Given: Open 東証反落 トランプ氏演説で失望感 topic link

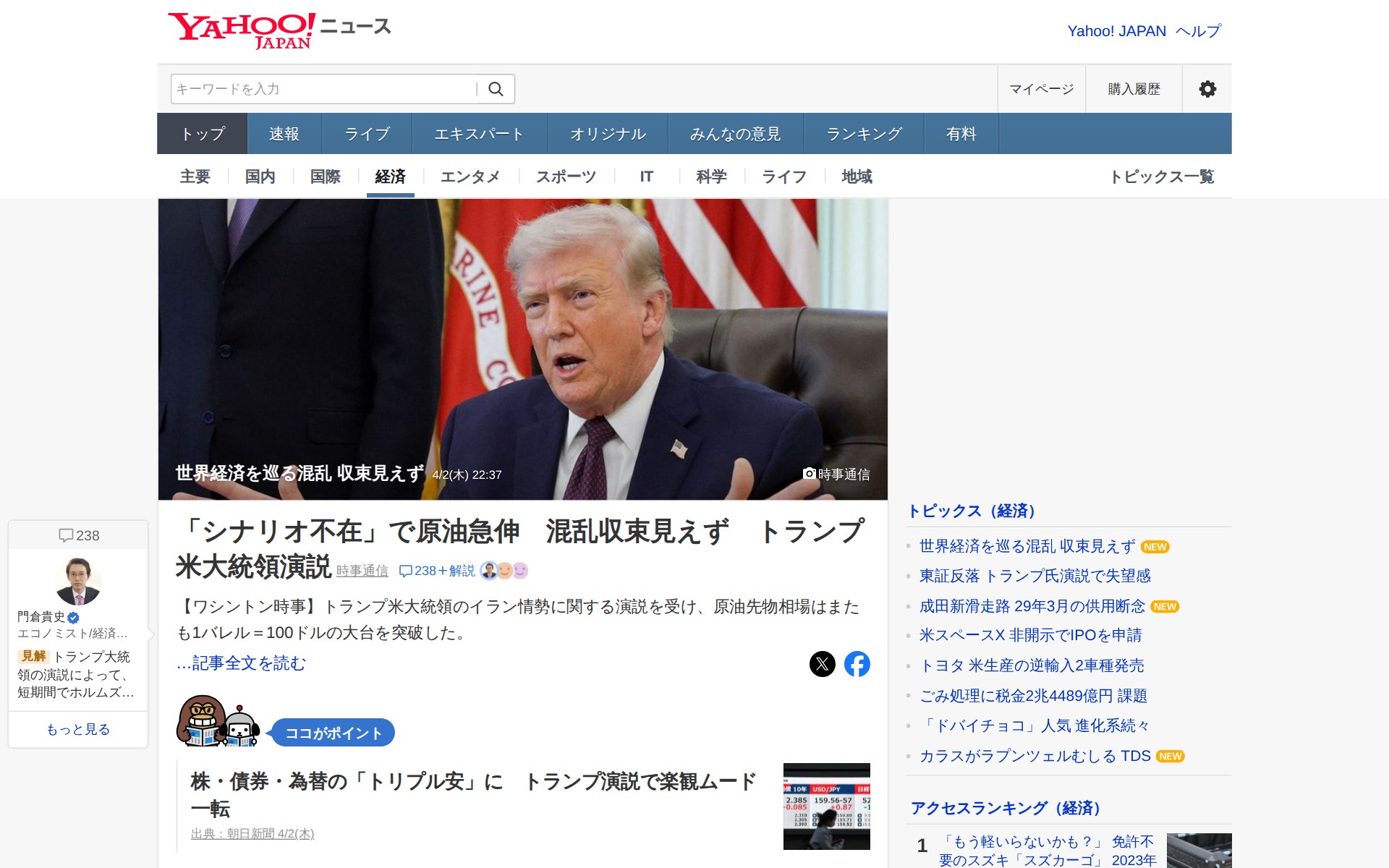Looking at the screenshot, I should point(1035,576).
